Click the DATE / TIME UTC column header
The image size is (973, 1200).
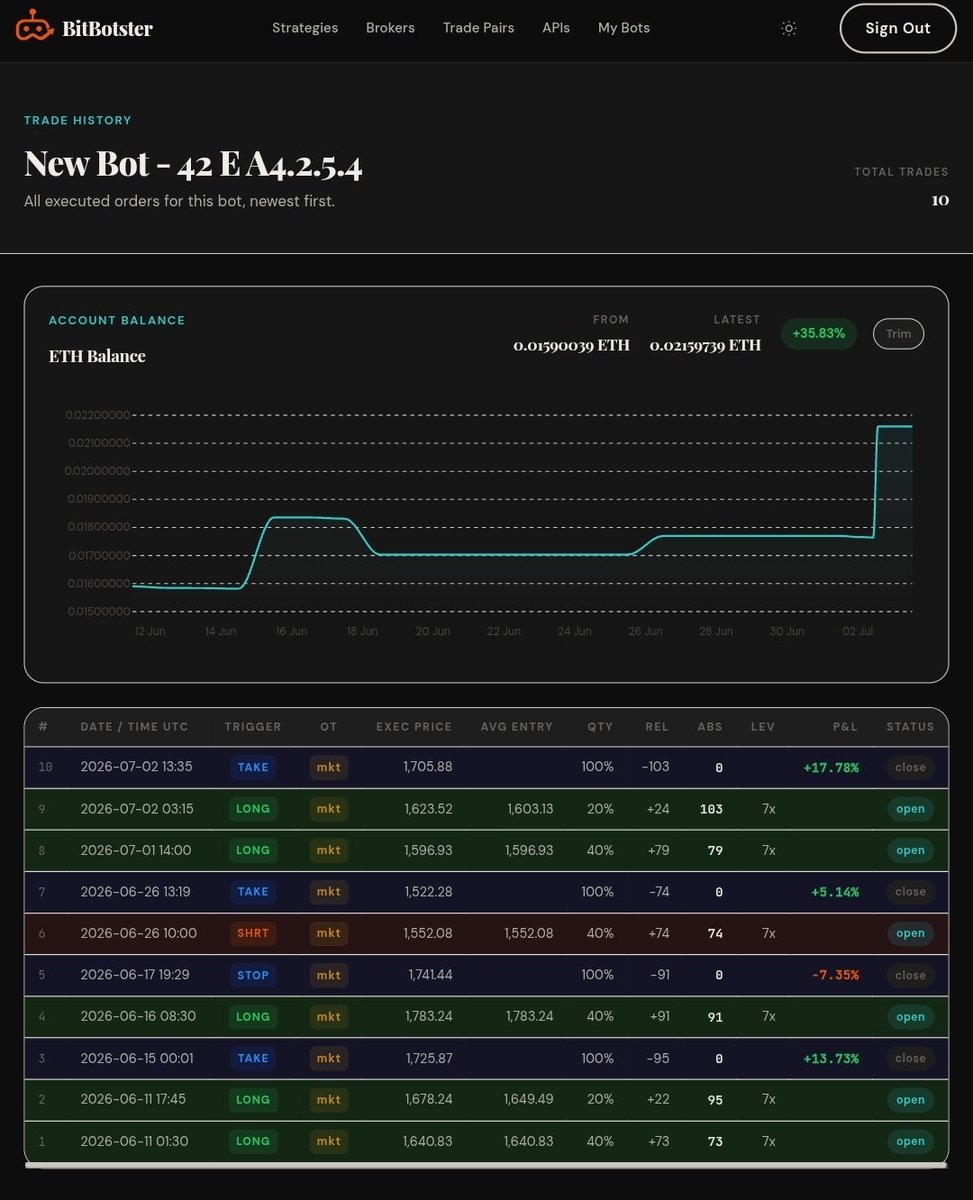point(134,727)
